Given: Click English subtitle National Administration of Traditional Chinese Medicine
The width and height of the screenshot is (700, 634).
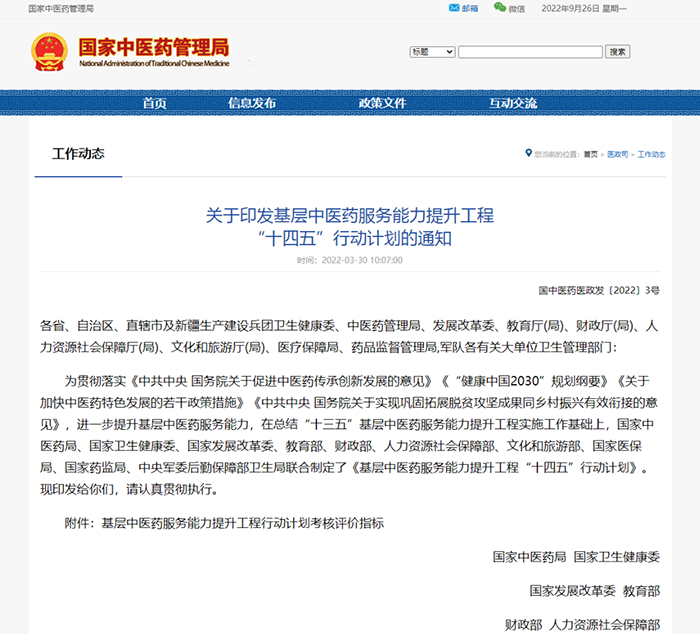Looking at the screenshot, I should tap(154, 63).
